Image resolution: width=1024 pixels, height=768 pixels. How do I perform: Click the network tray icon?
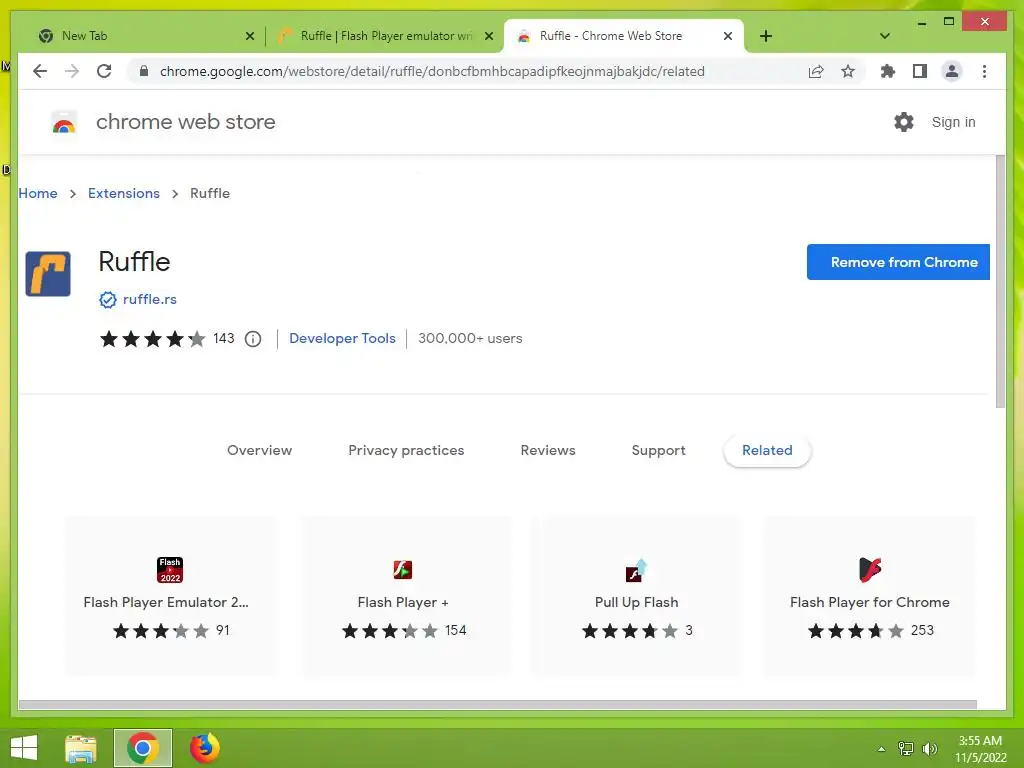[906, 748]
